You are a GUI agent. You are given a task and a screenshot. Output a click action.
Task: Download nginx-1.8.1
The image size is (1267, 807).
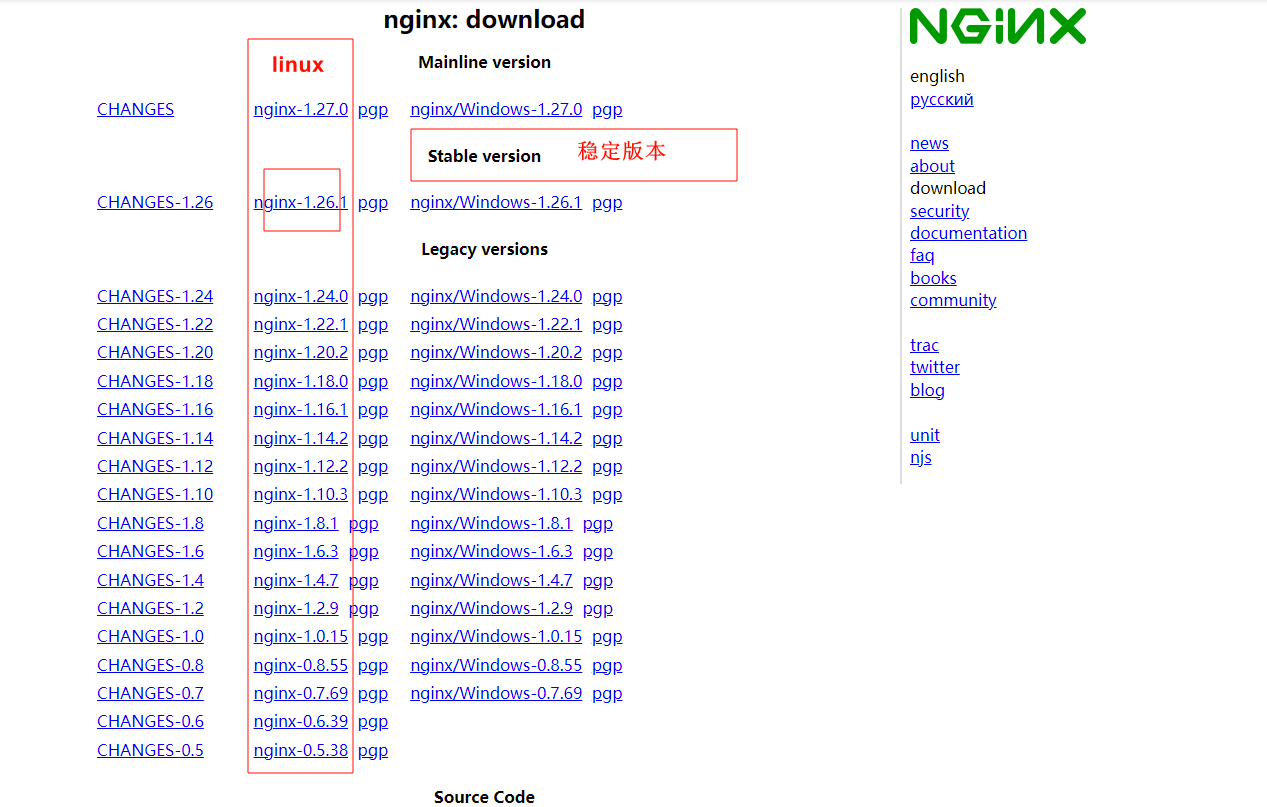[296, 523]
